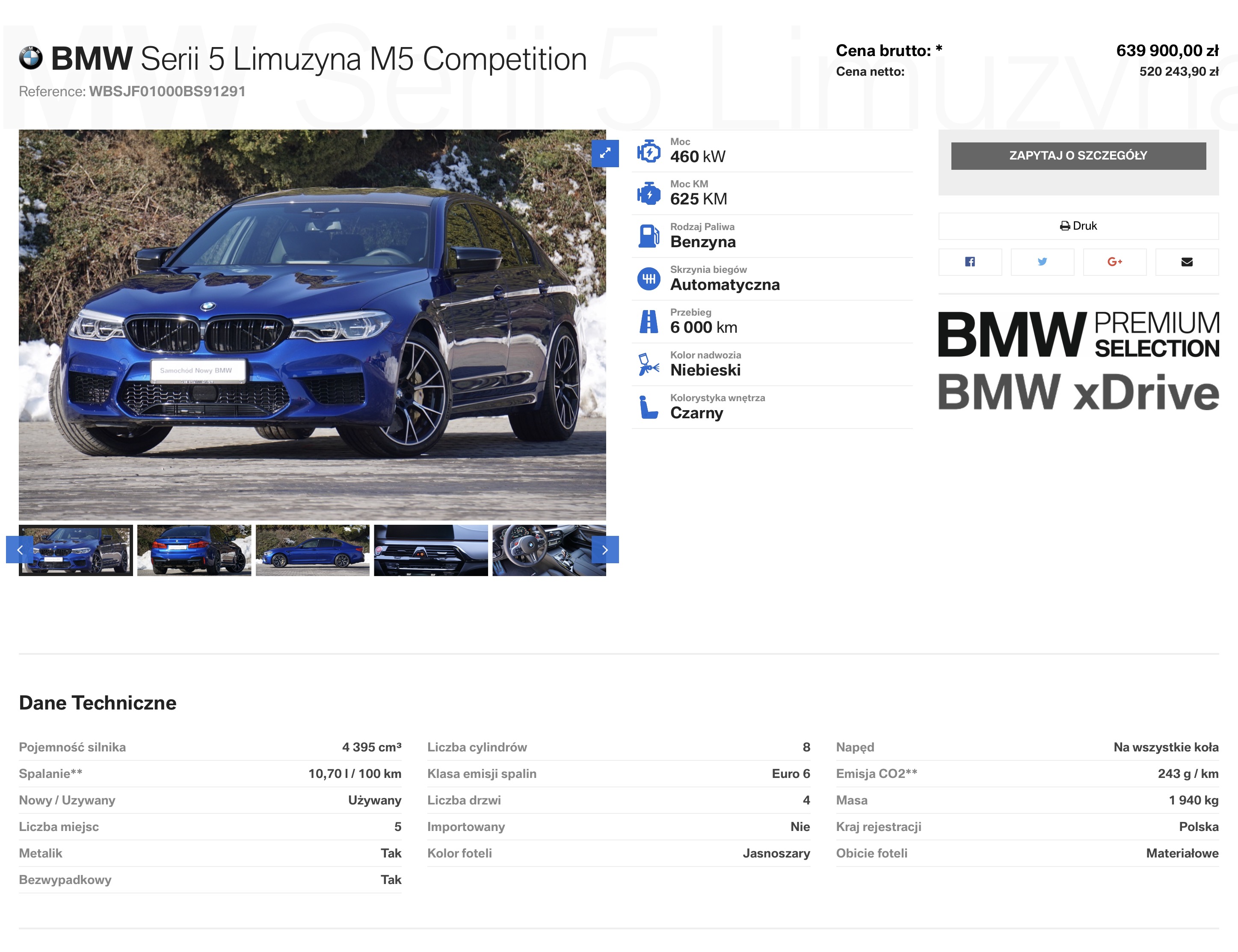Click the BMW roundel logo in title
1238x952 pixels.
(x=31, y=58)
